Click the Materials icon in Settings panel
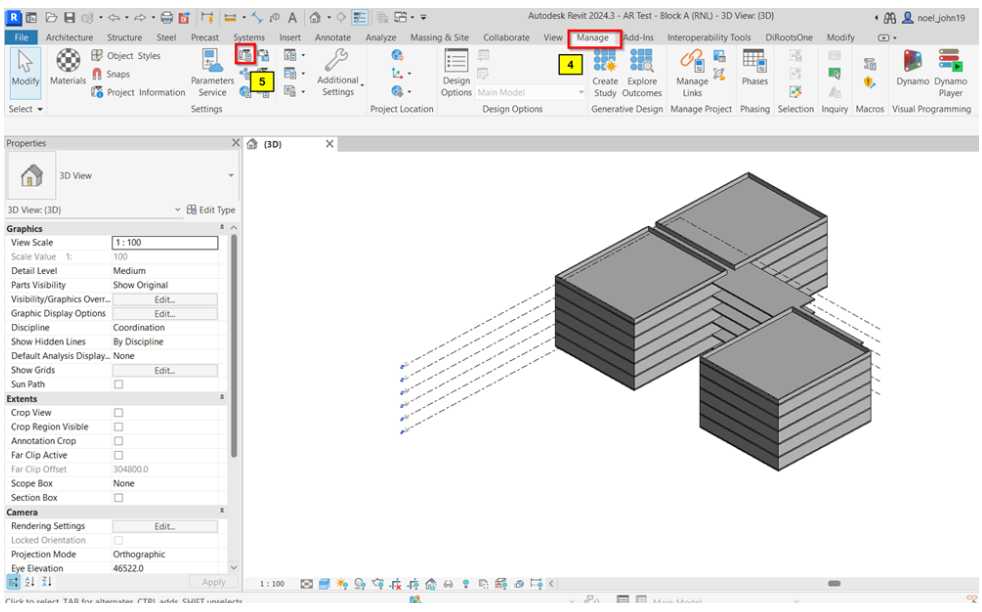Image resolution: width=982 pixels, height=612 pixels. click(x=68, y=66)
